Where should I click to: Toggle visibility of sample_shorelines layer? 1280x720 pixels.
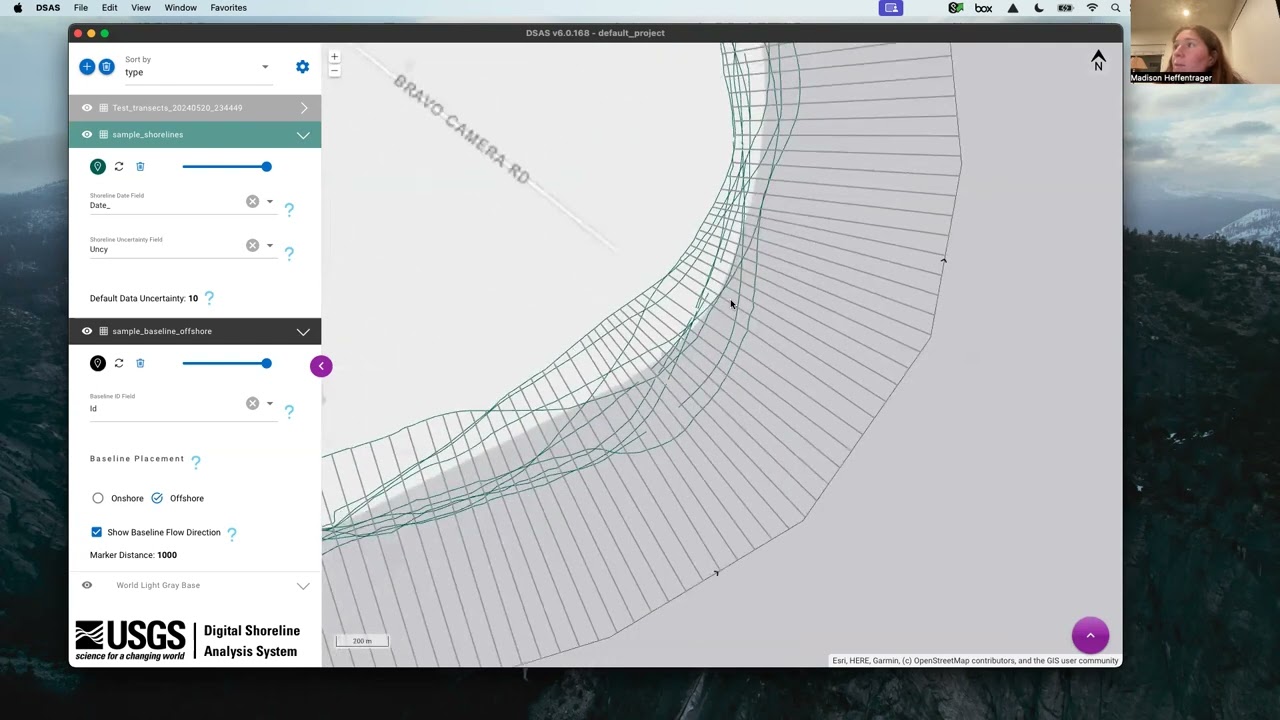pyautogui.click(x=87, y=135)
